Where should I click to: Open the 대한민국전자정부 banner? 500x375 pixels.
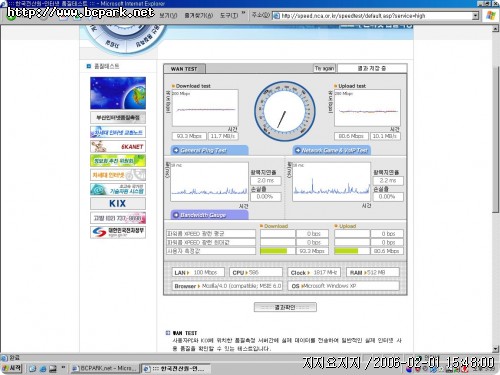(118, 232)
